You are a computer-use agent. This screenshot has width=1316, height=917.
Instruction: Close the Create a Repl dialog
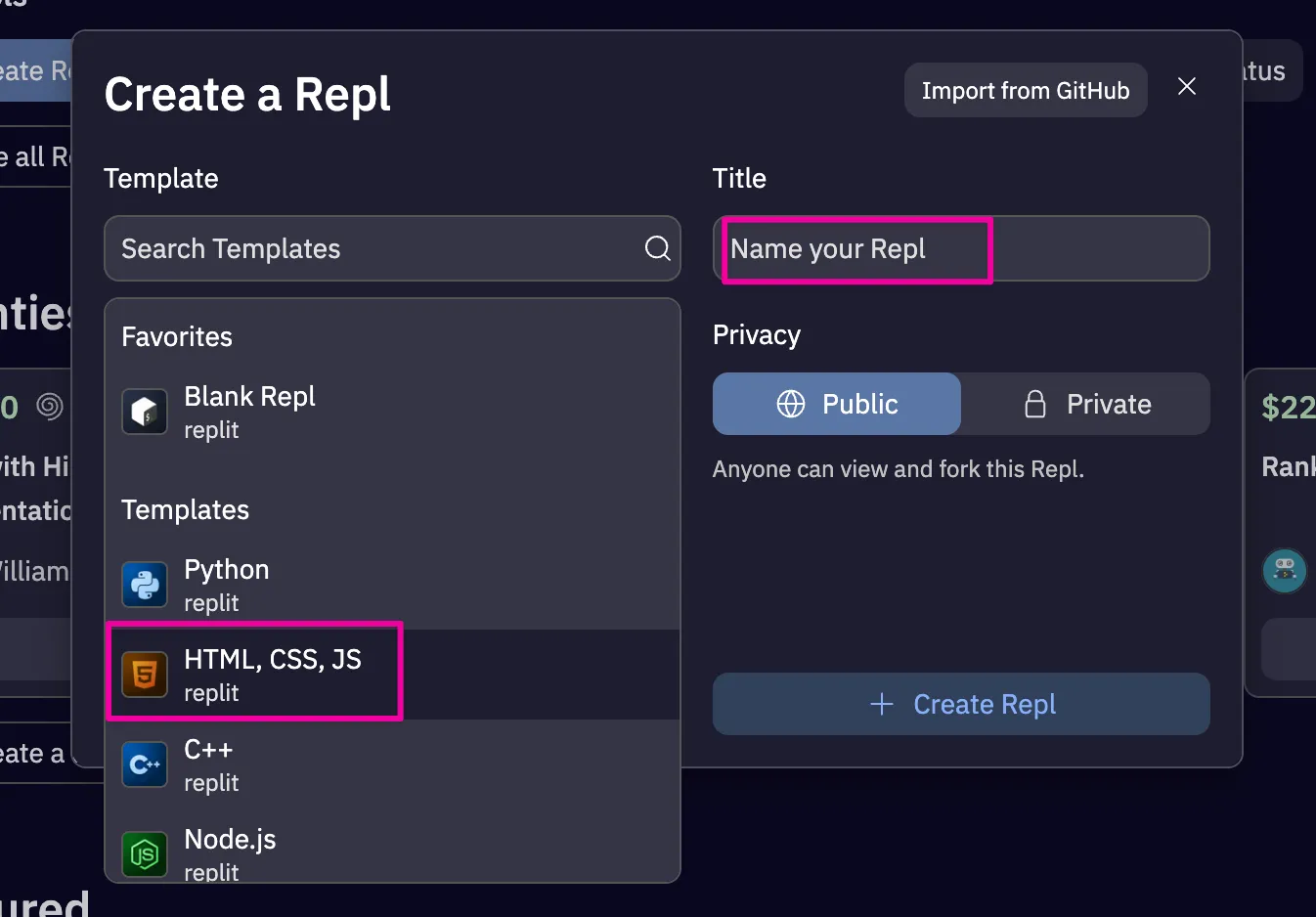click(1187, 86)
